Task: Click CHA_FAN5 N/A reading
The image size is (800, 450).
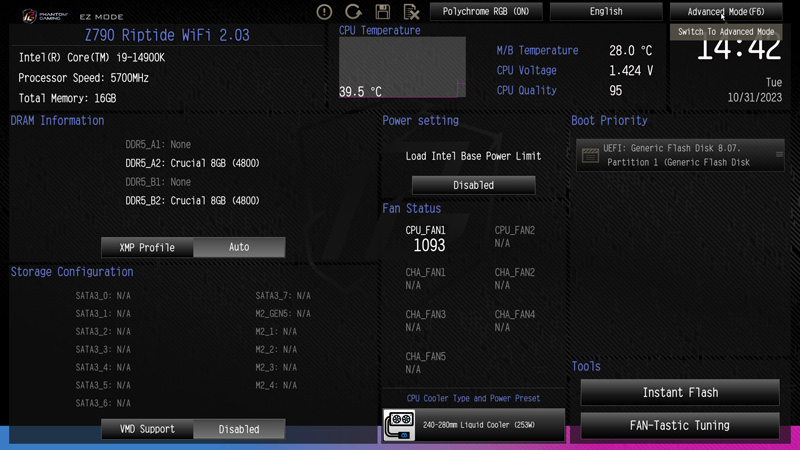Action: pos(413,369)
